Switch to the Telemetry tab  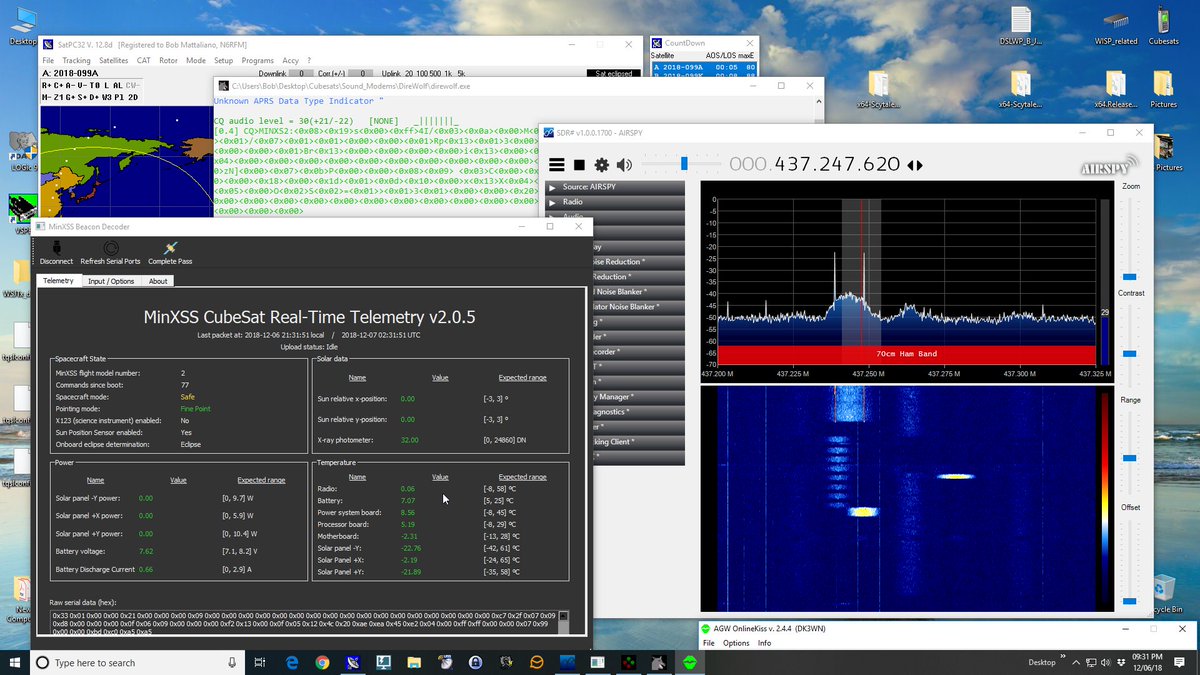pyautogui.click(x=58, y=281)
